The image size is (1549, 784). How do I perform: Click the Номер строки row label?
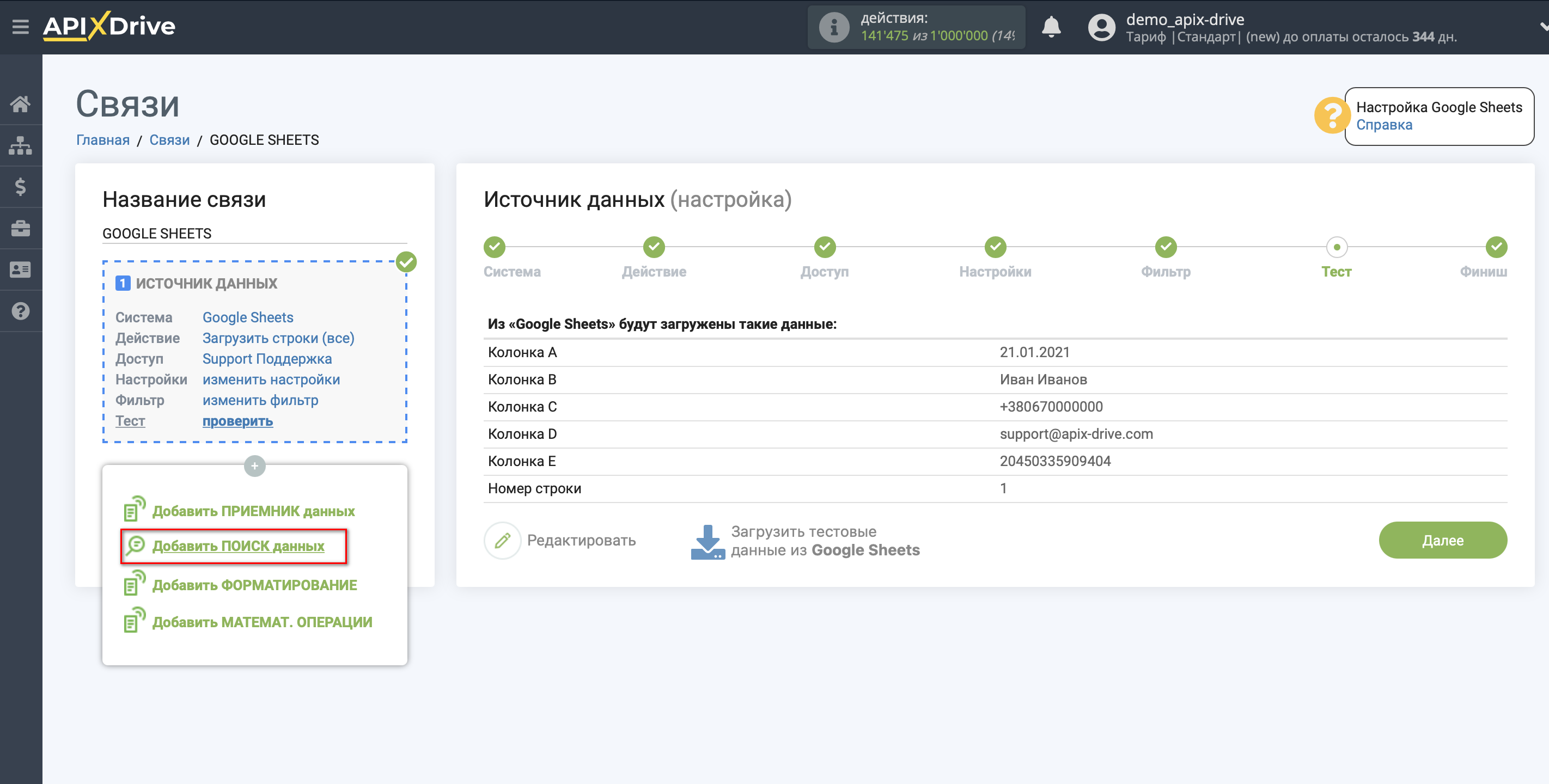[x=534, y=489]
